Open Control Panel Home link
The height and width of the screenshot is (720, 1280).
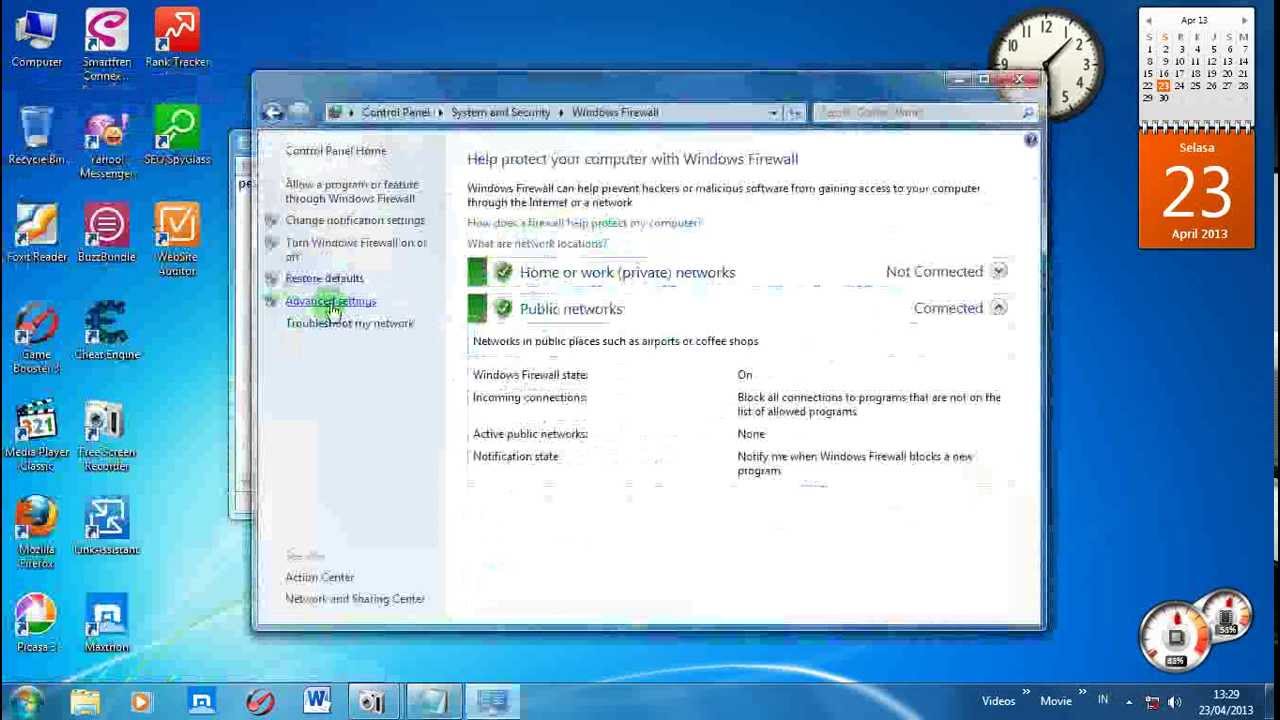tap(335, 151)
